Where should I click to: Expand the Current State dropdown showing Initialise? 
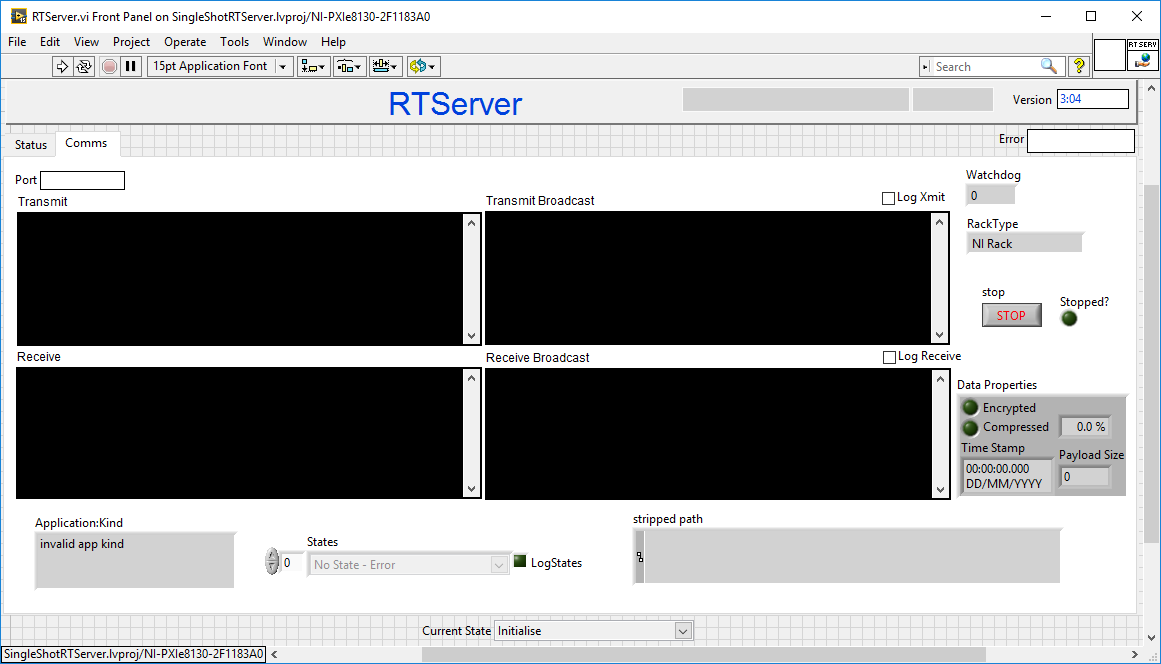point(683,631)
